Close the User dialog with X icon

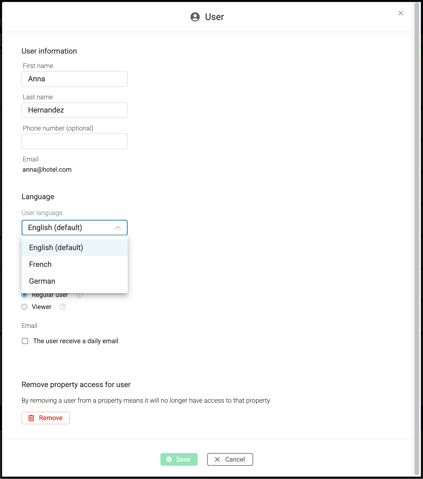pos(401,13)
